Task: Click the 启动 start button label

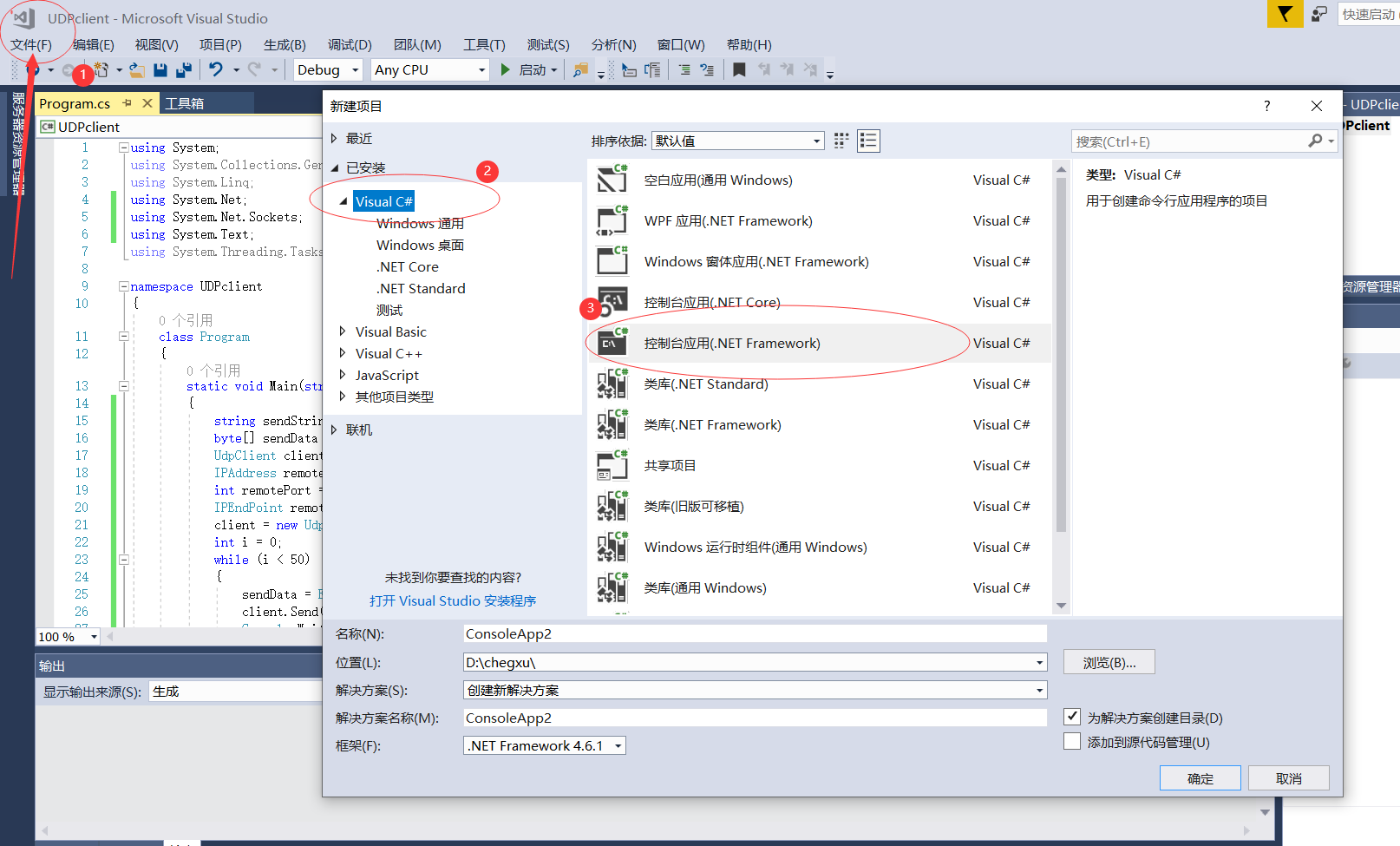Action: (533, 69)
